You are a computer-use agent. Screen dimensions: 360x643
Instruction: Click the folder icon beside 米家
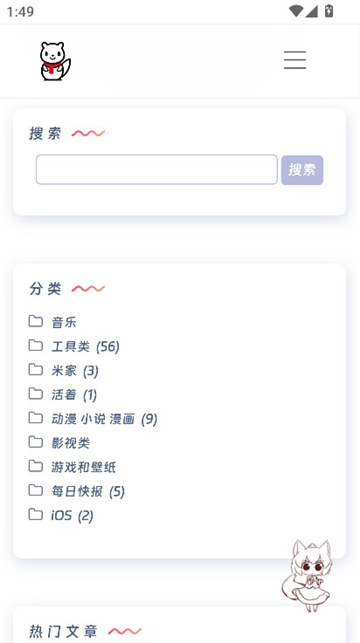36,369
